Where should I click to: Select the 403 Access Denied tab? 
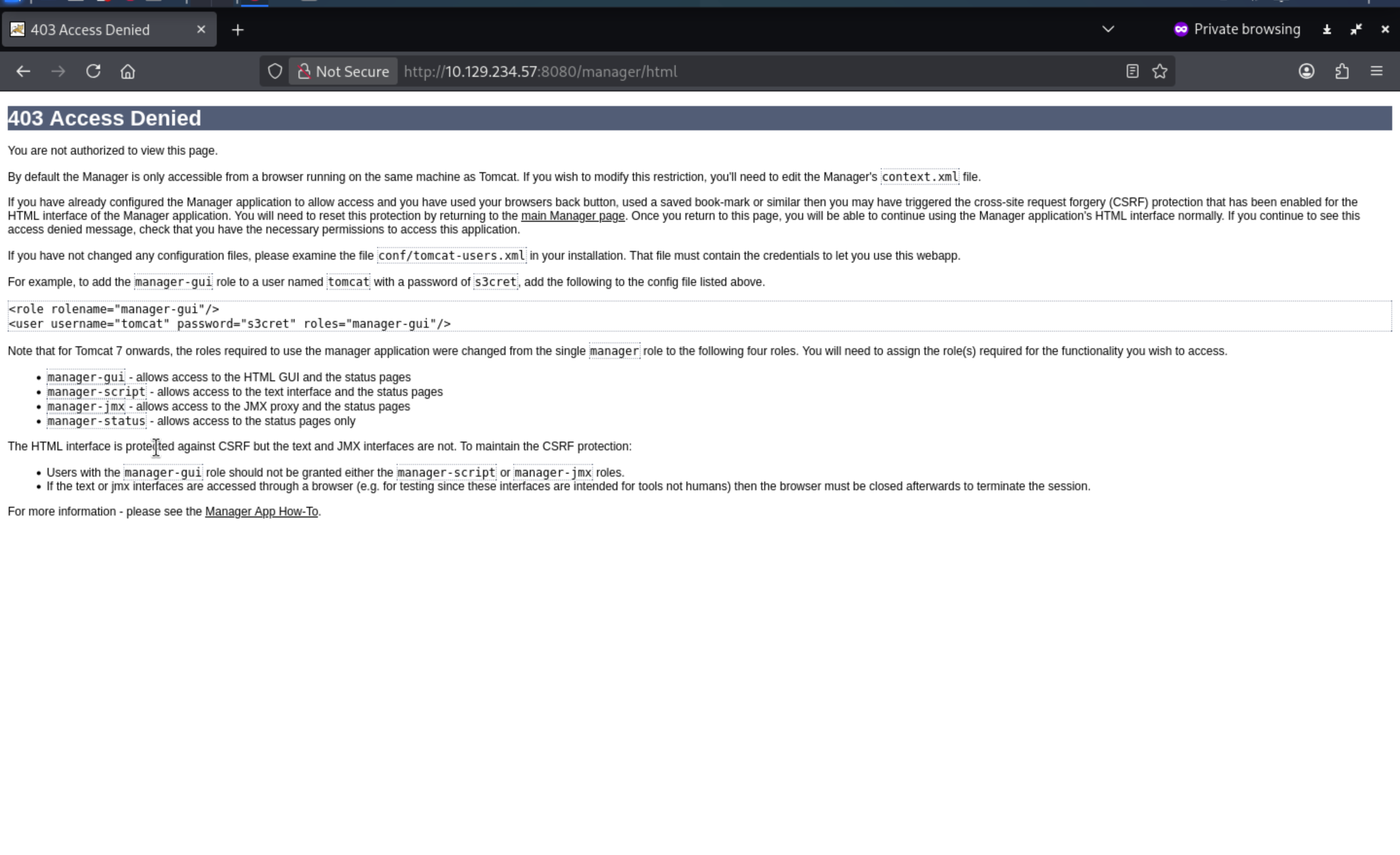pyautogui.click(x=91, y=30)
